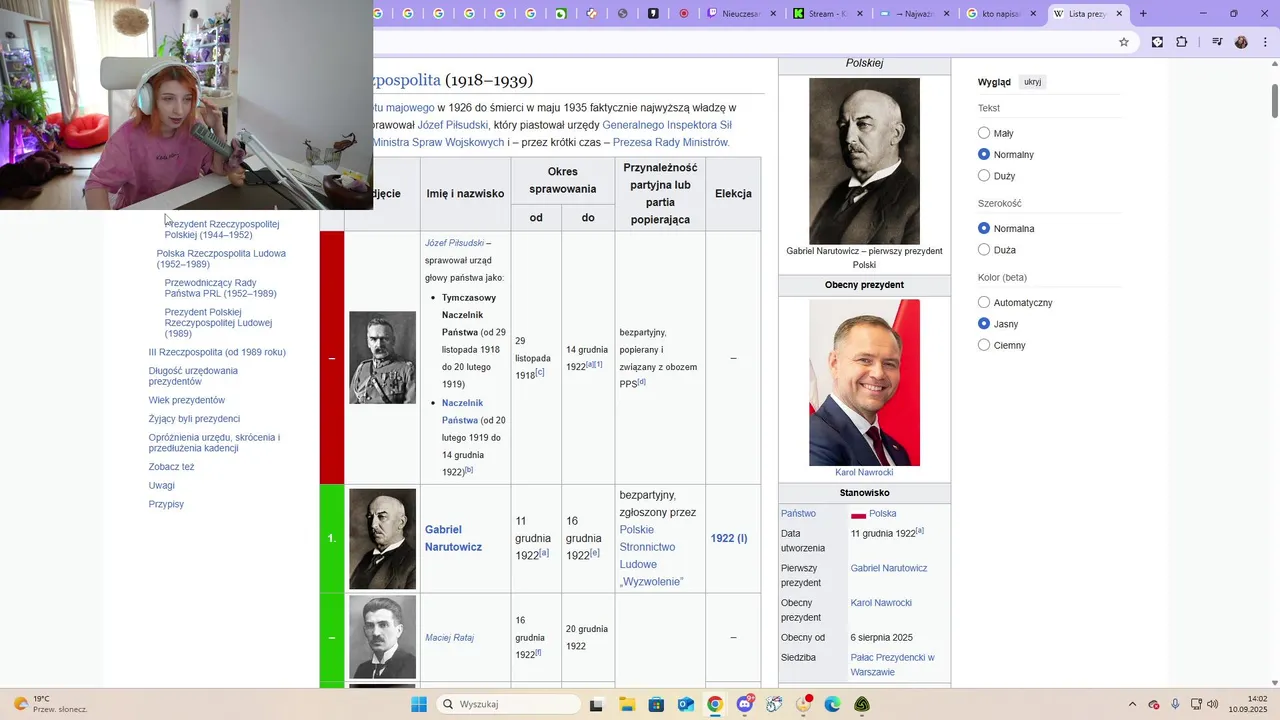Click the Wyszukaj taskbar search box
Viewport: 1280px width, 720px height.
click(x=507, y=704)
